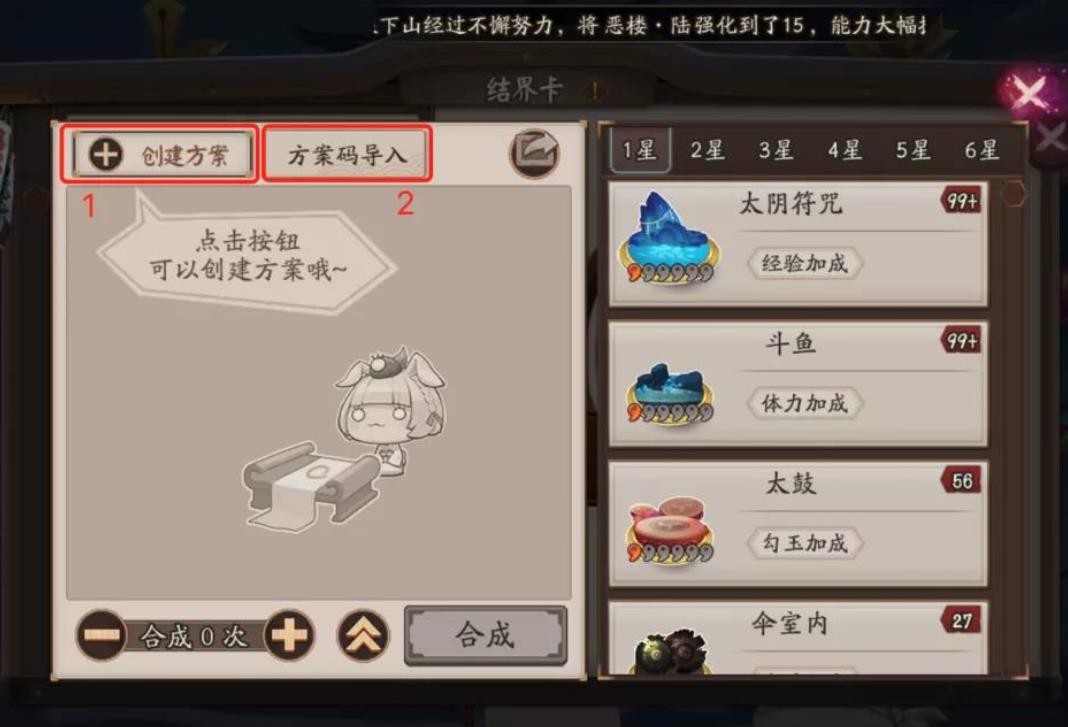Switch to the 6星 tab
The height and width of the screenshot is (727, 1068).
point(981,149)
